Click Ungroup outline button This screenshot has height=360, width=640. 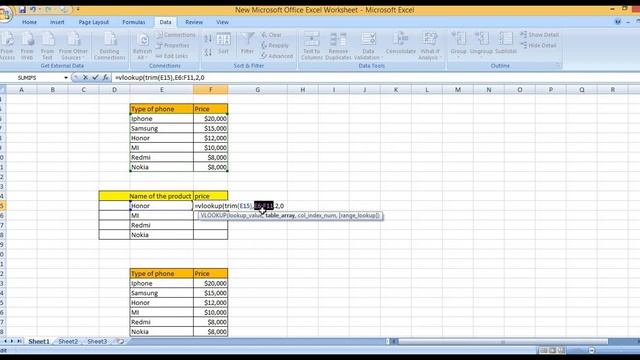481,44
